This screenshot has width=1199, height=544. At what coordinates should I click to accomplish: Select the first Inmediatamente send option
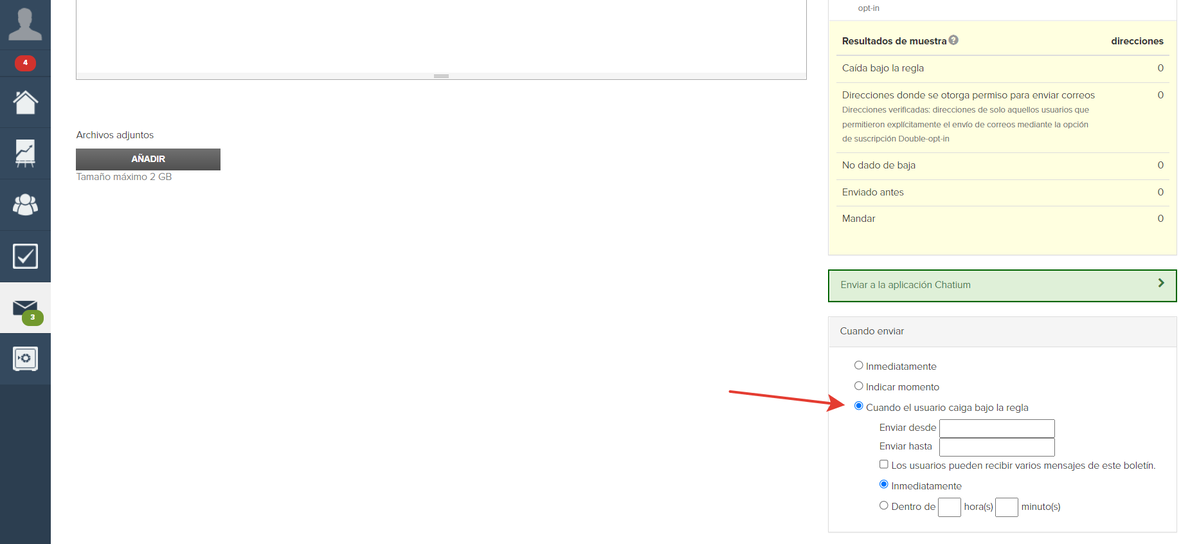pos(859,366)
